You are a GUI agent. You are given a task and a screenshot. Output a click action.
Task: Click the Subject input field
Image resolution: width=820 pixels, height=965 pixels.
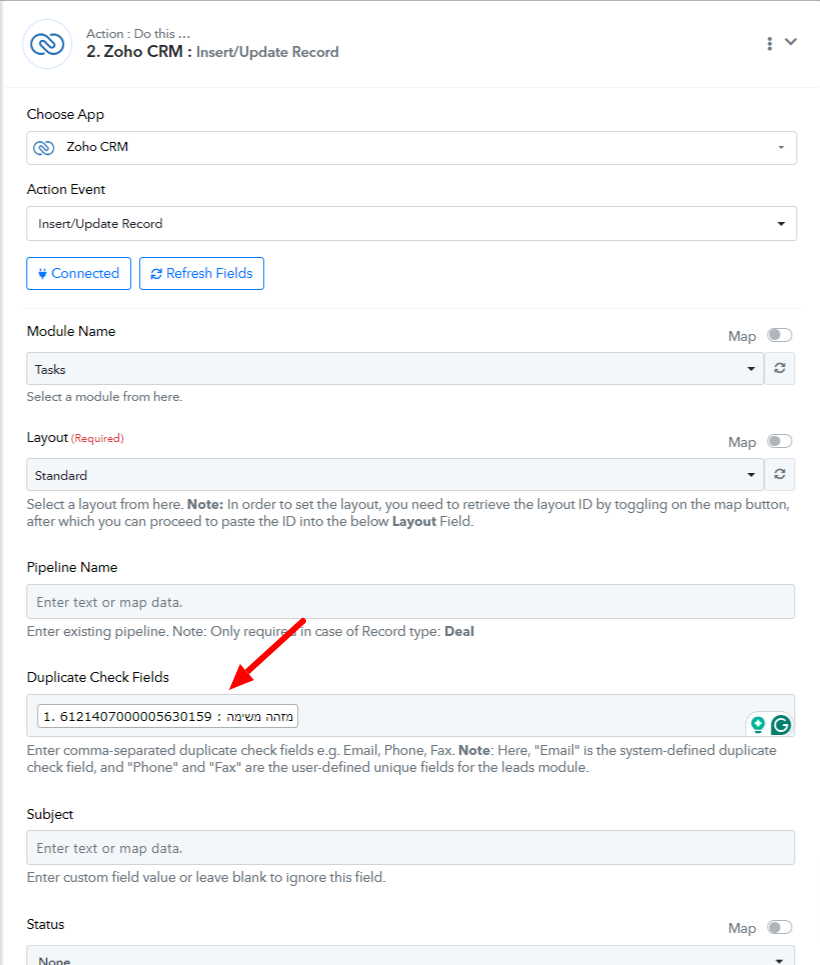411,848
